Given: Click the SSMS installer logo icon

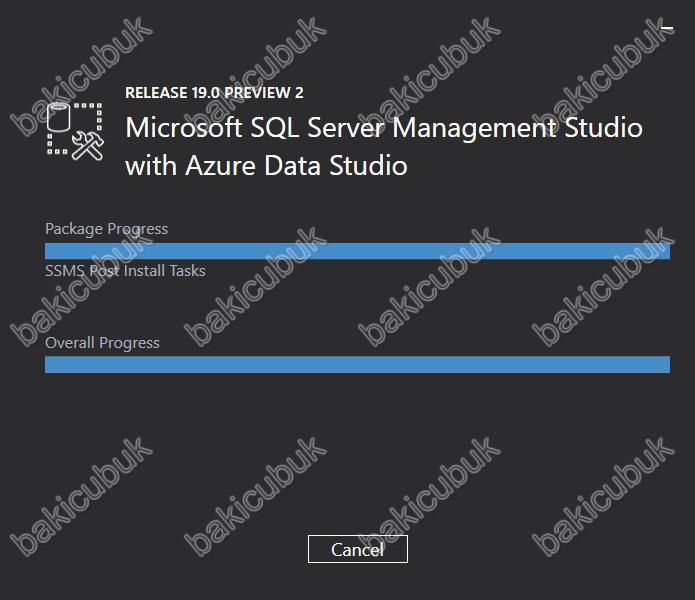Looking at the screenshot, I should click(x=75, y=131).
